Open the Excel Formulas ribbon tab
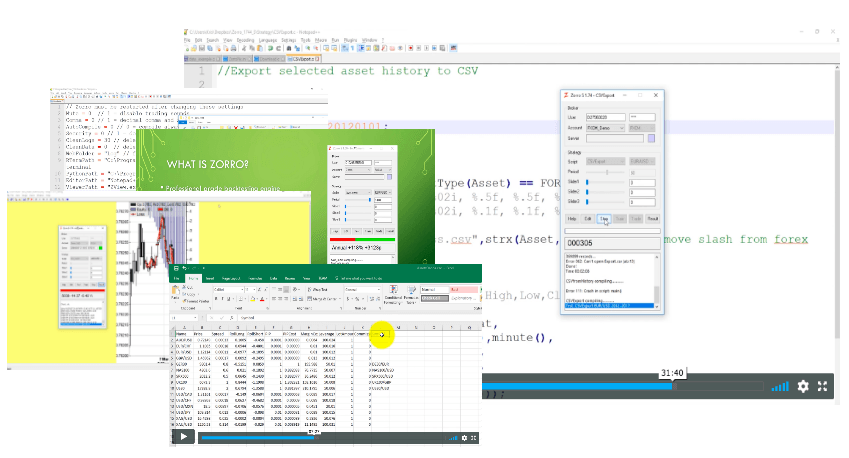The width and height of the screenshot is (849, 458). (255, 278)
